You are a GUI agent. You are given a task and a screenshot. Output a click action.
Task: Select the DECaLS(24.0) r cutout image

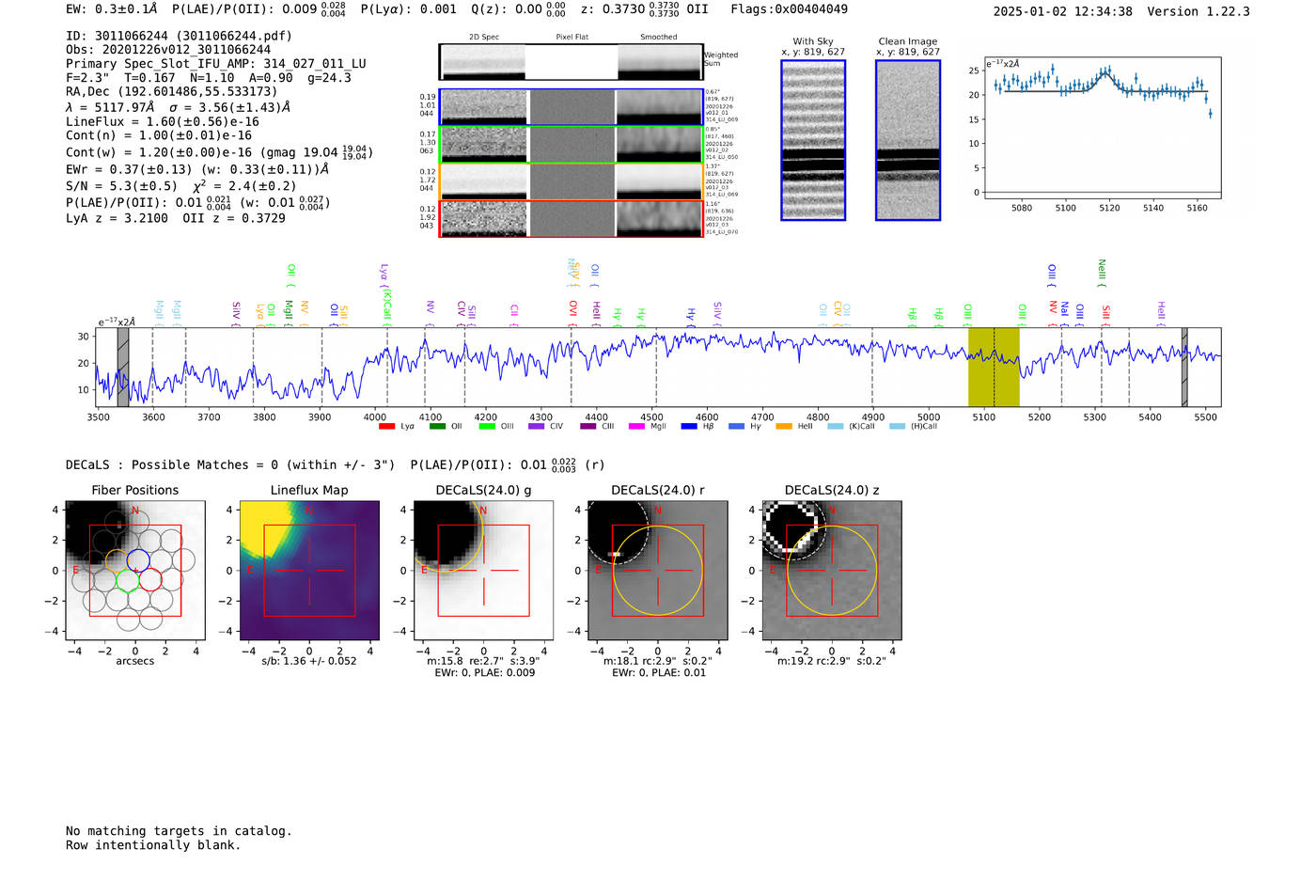click(x=657, y=571)
